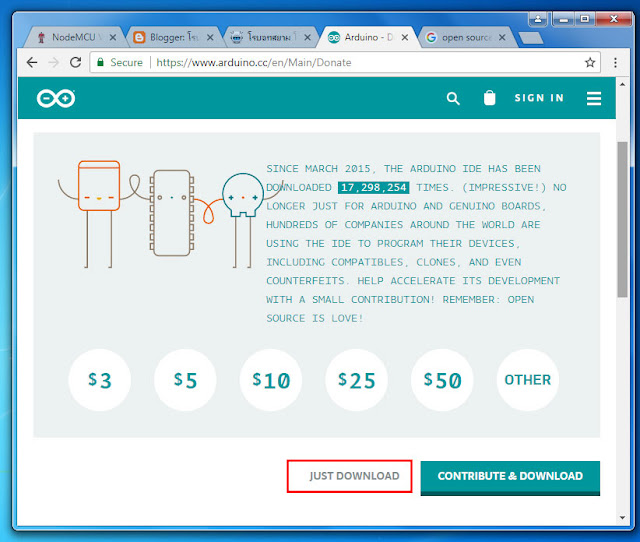Image resolution: width=640 pixels, height=542 pixels.
Task: Click the browser forward arrow
Action: coord(53,62)
